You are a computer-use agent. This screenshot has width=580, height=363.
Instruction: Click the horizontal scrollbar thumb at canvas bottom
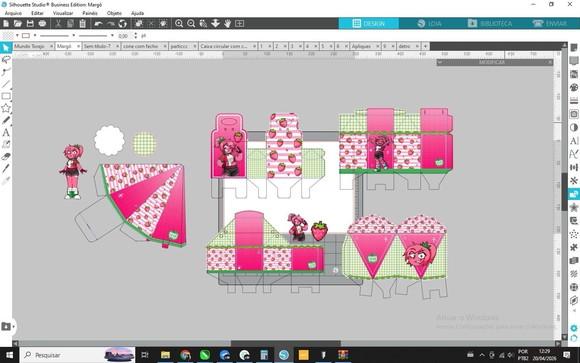pyautogui.click(x=286, y=344)
